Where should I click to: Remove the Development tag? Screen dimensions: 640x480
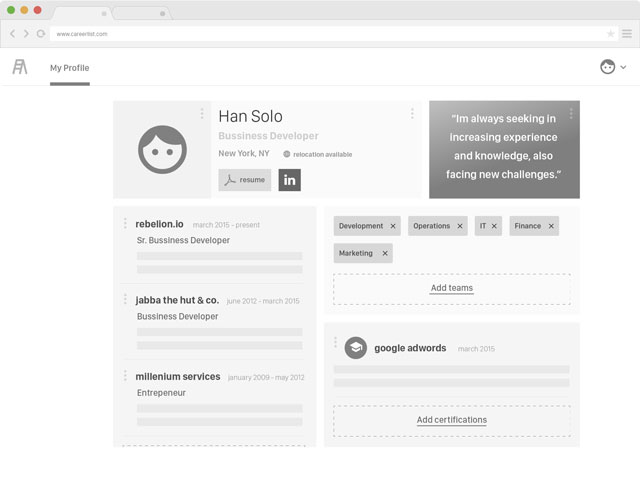[x=393, y=226]
